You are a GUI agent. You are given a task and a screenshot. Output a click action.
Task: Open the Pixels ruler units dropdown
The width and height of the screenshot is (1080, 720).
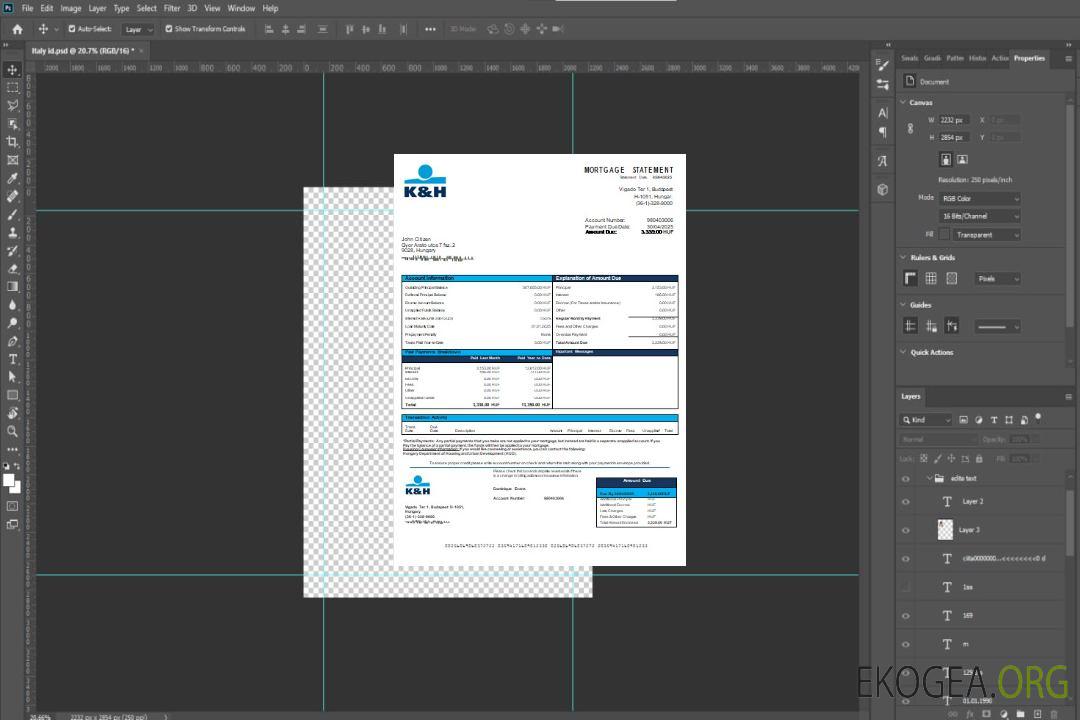997,279
